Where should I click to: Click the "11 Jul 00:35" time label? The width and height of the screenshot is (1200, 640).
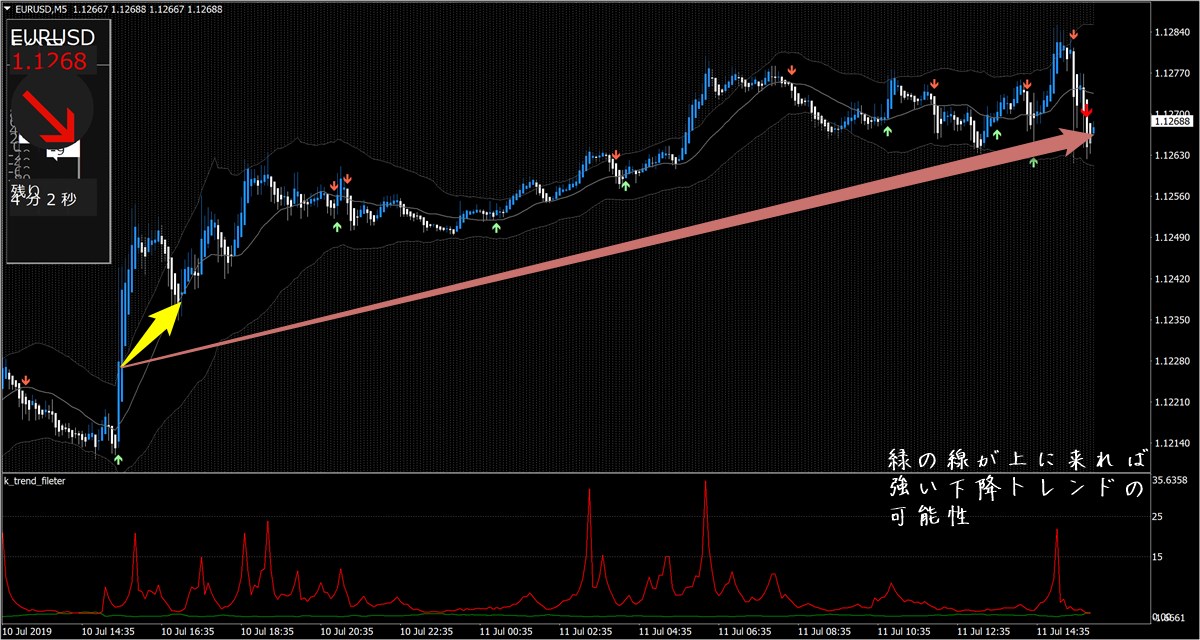click(508, 632)
